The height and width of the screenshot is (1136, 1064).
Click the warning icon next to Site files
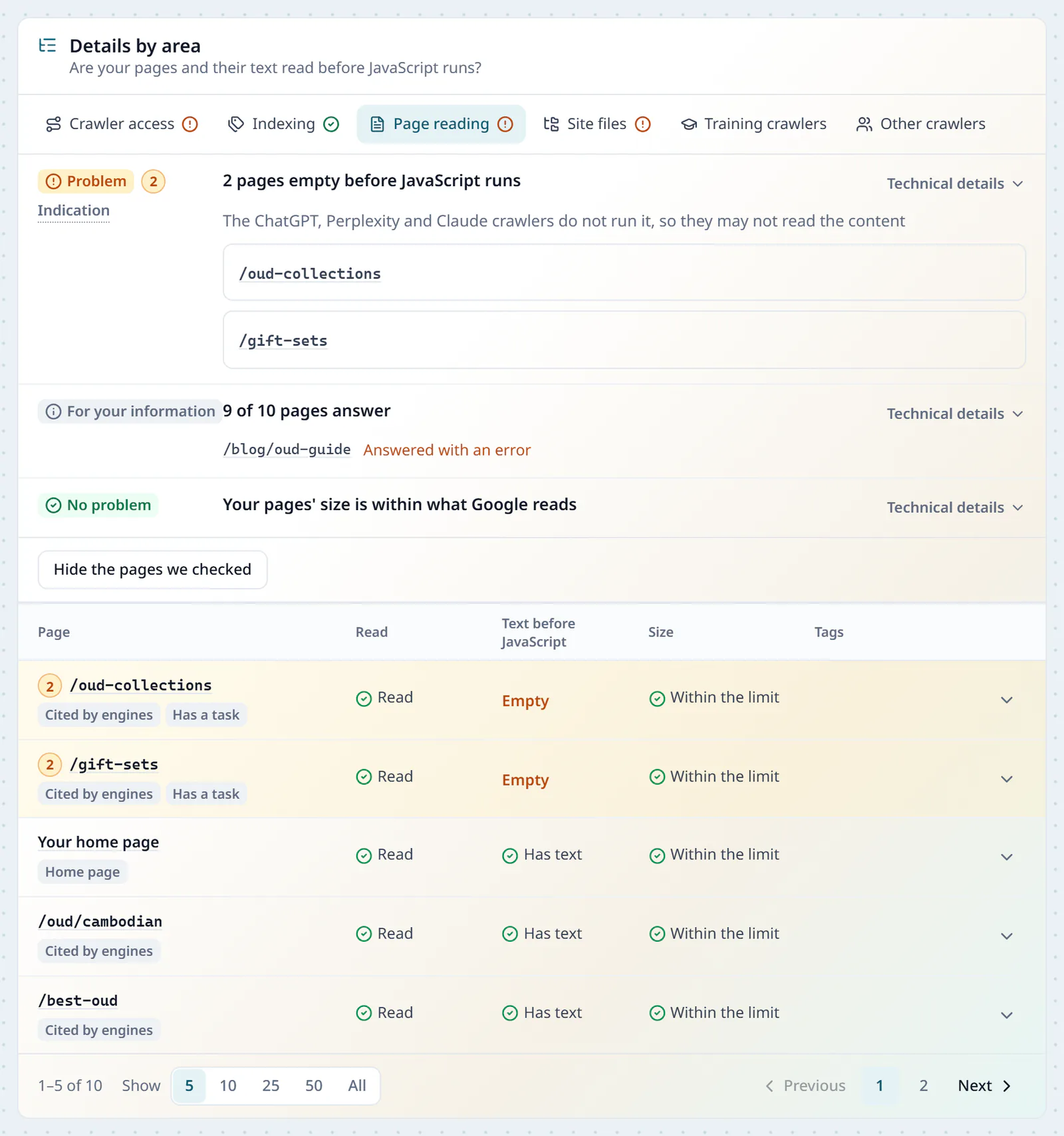coord(642,124)
